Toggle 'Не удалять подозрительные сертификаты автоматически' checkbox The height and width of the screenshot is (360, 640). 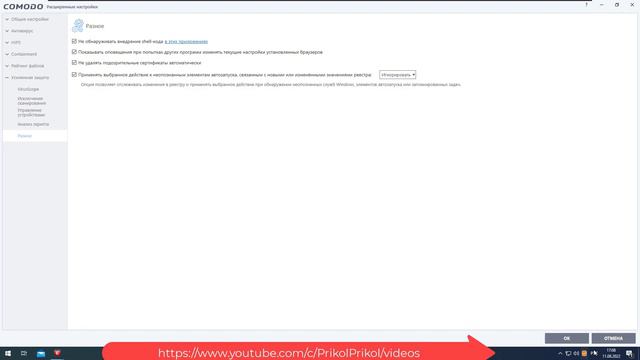coord(74,62)
